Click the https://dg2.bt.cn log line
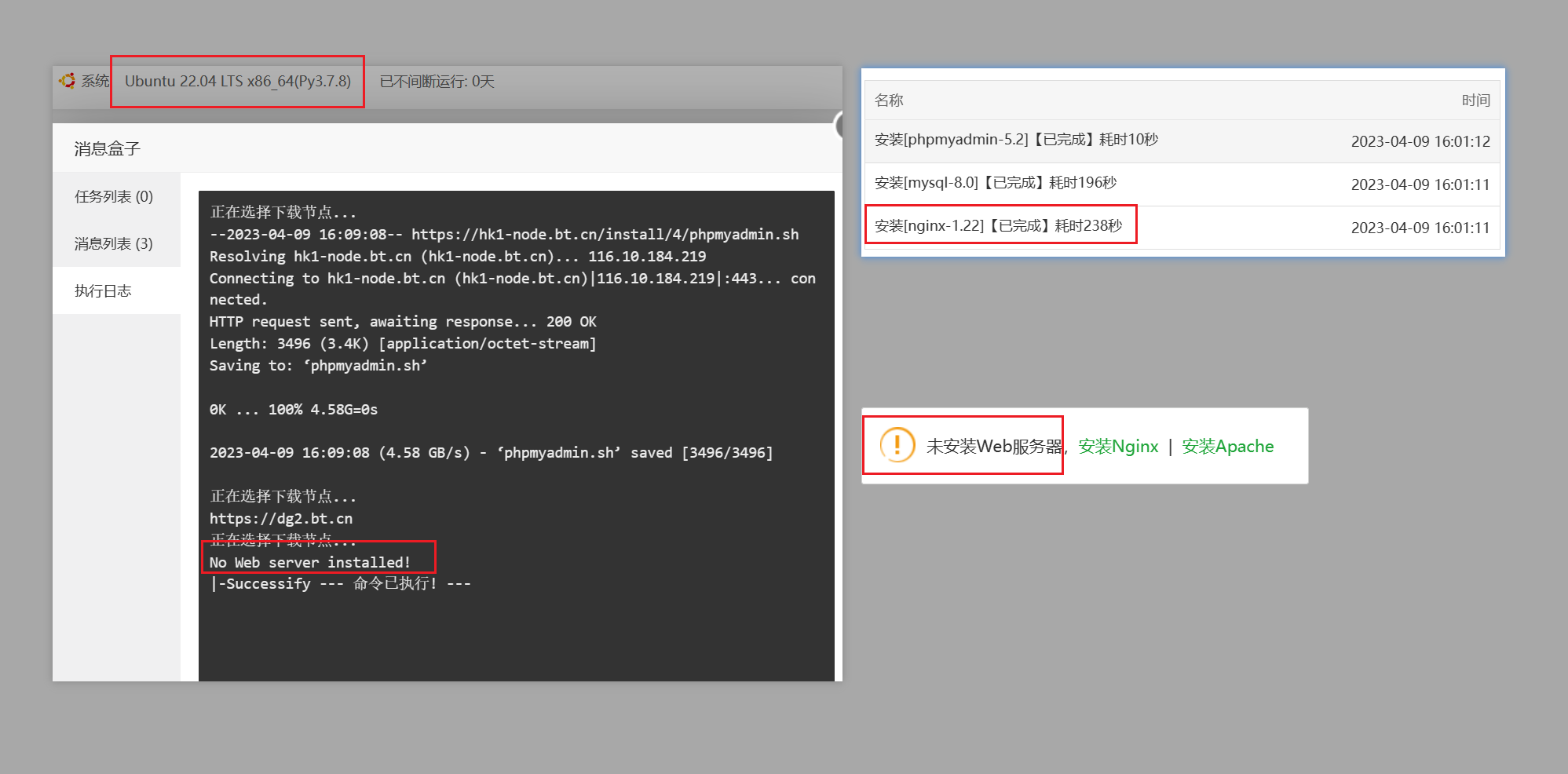The height and width of the screenshot is (774, 1568). (281, 518)
